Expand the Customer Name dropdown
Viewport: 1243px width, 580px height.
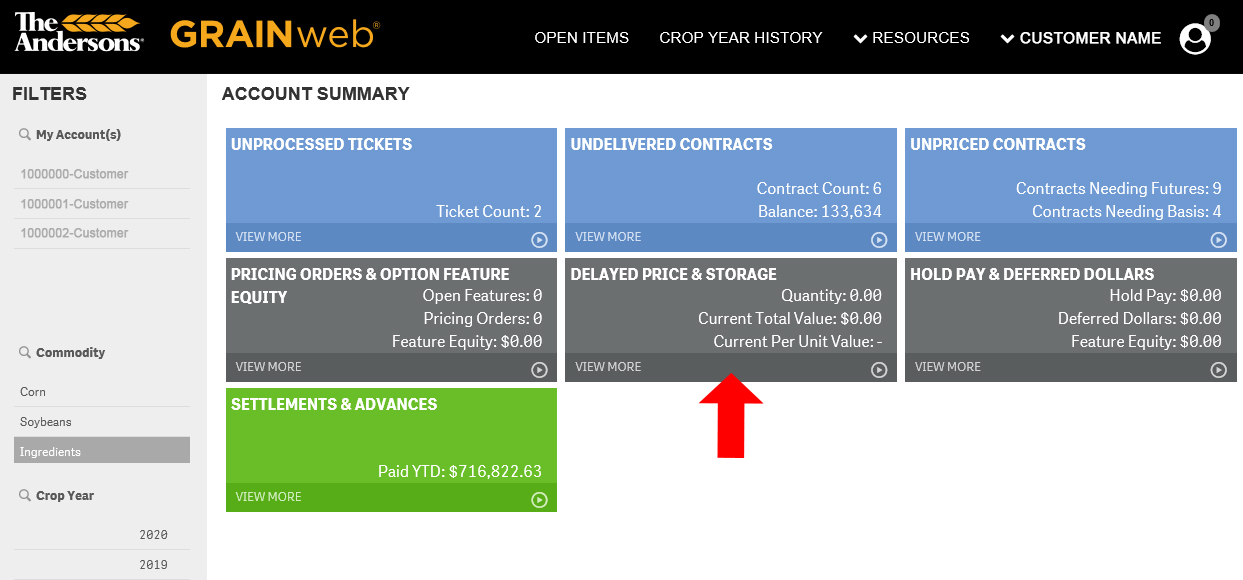pyautogui.click(x=1081, y=38)
